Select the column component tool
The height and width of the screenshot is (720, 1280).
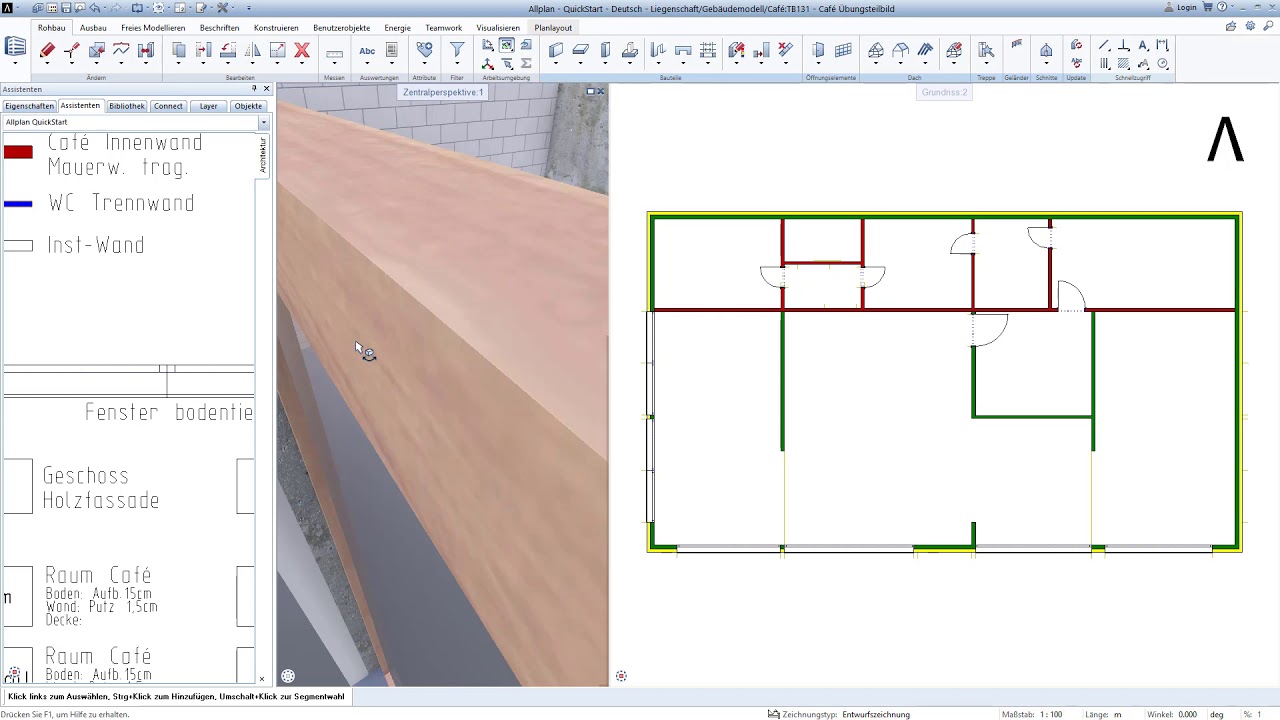point(605,50)
